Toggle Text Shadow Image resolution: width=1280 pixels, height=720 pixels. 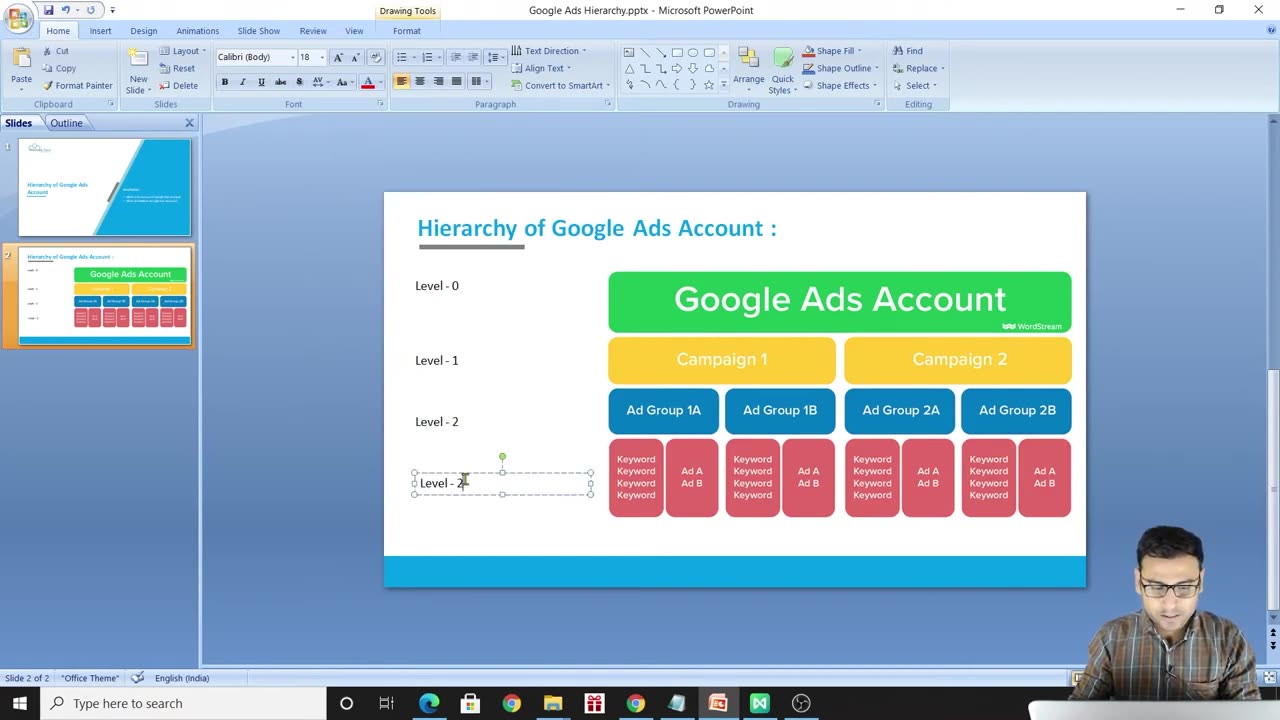coord(299,82)
